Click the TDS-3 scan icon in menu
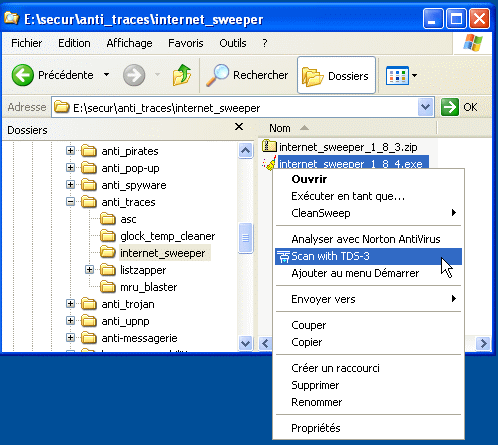 tap(284, 257)
